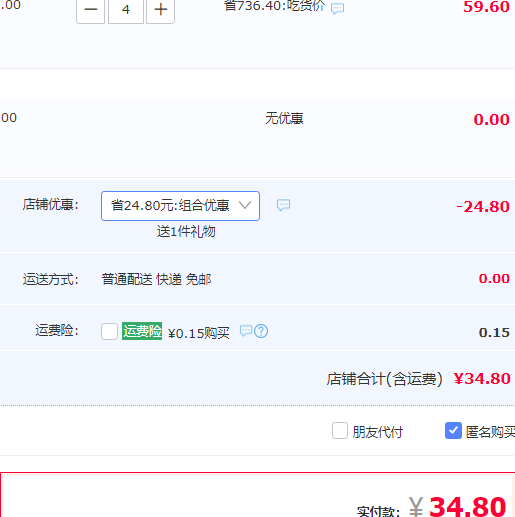Decrease item quantity with the minus button
The image size is (515, 517).
[90, 10]
